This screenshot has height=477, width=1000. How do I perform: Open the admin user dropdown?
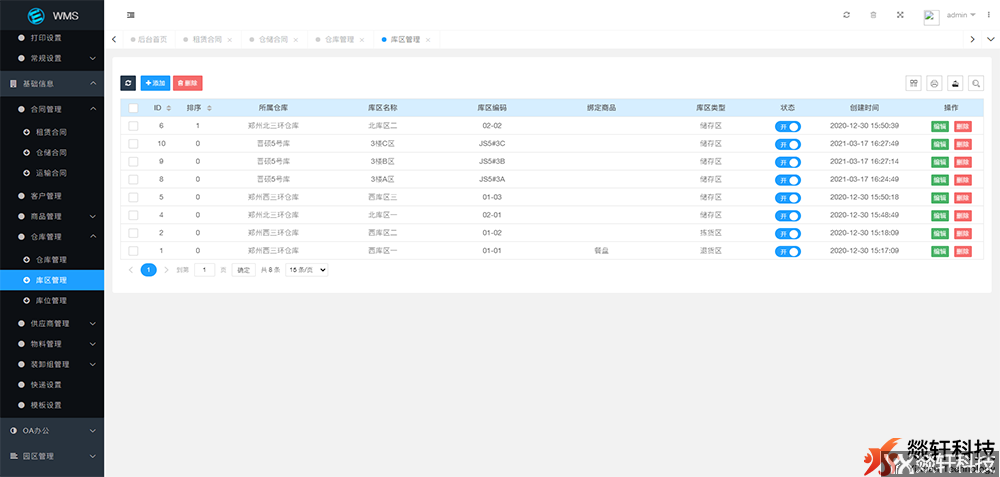(x=961, y=15)
